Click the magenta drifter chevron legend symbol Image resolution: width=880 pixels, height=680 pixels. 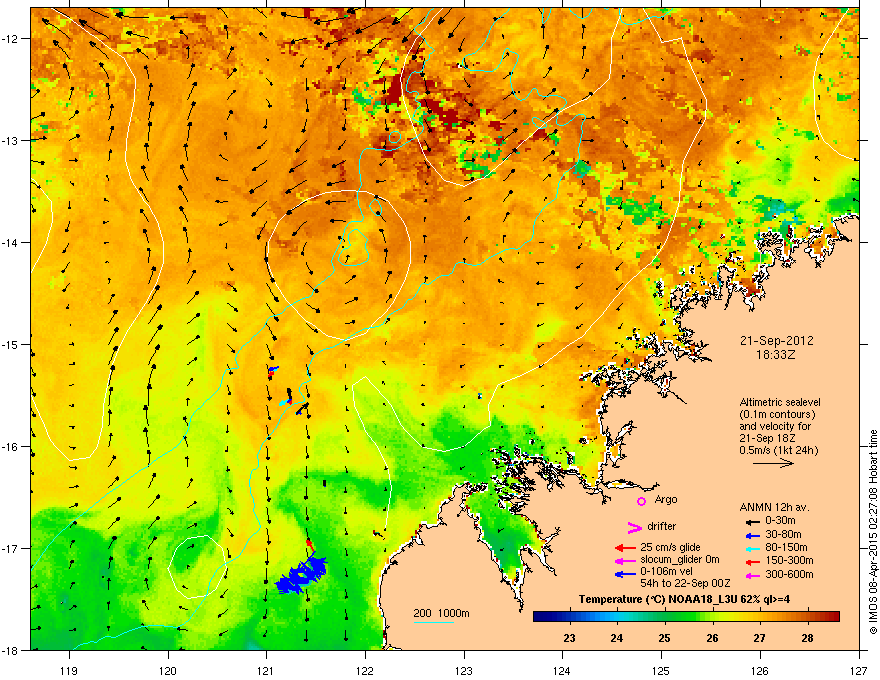click(635, 527)
